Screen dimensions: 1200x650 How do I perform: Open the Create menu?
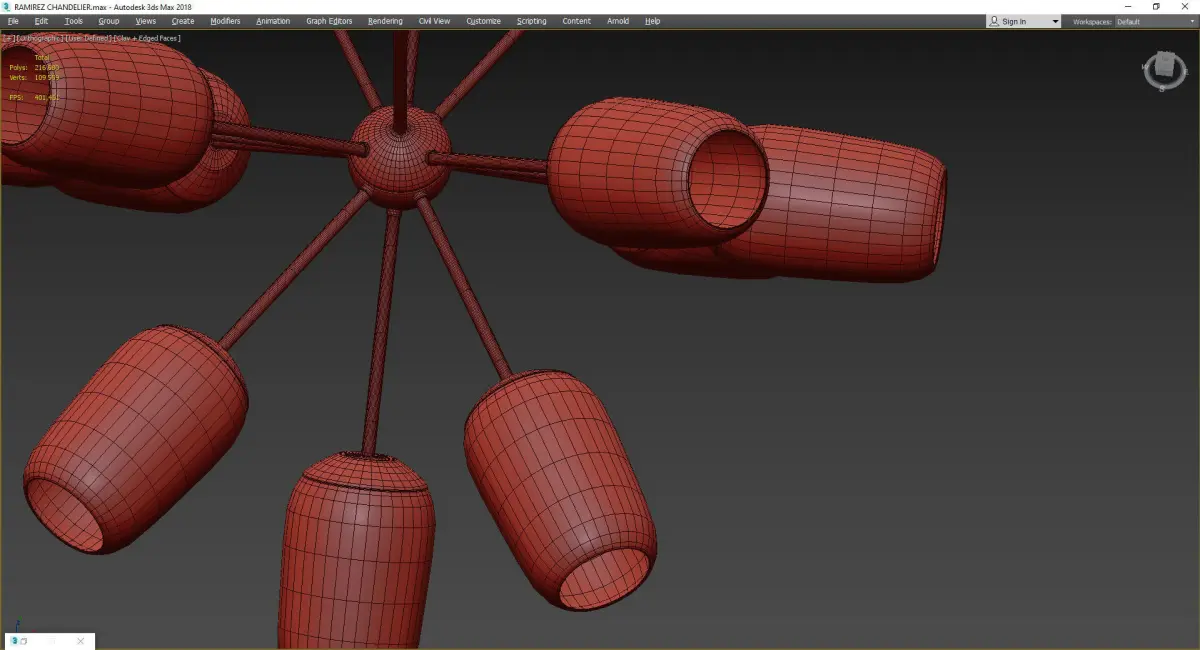[183, 21]
